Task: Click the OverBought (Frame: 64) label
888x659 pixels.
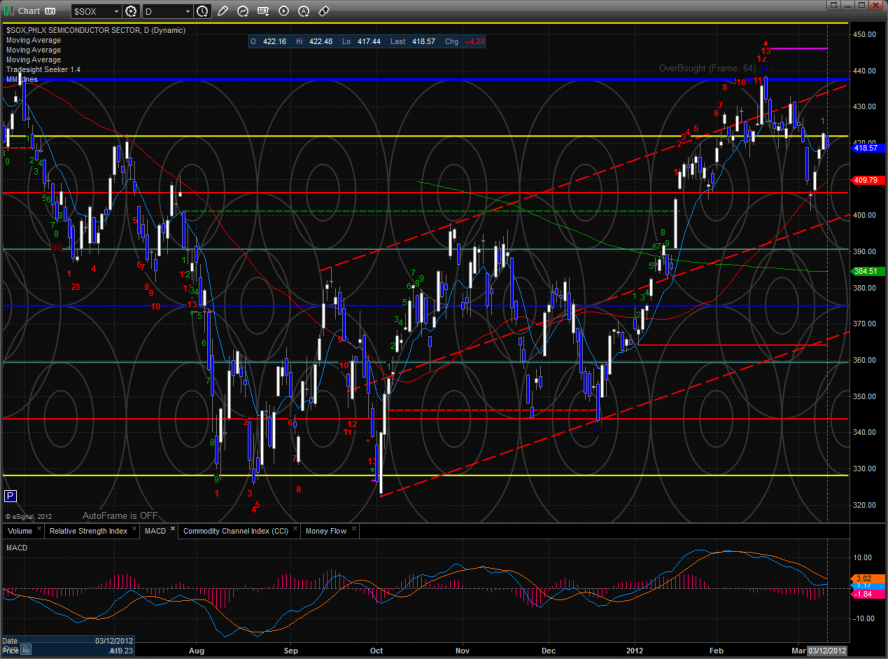Action: [707, 69]
